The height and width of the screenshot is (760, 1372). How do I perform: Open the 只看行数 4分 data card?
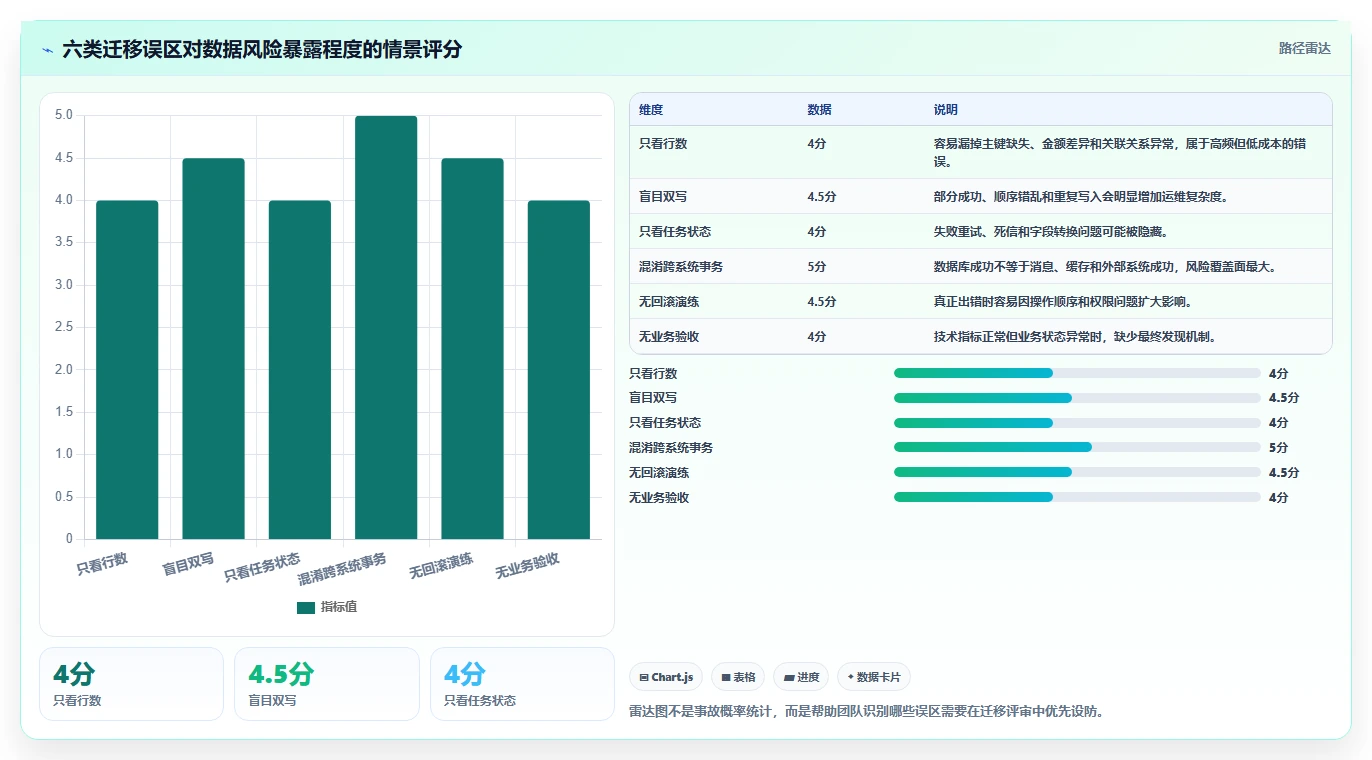point(131,684)
